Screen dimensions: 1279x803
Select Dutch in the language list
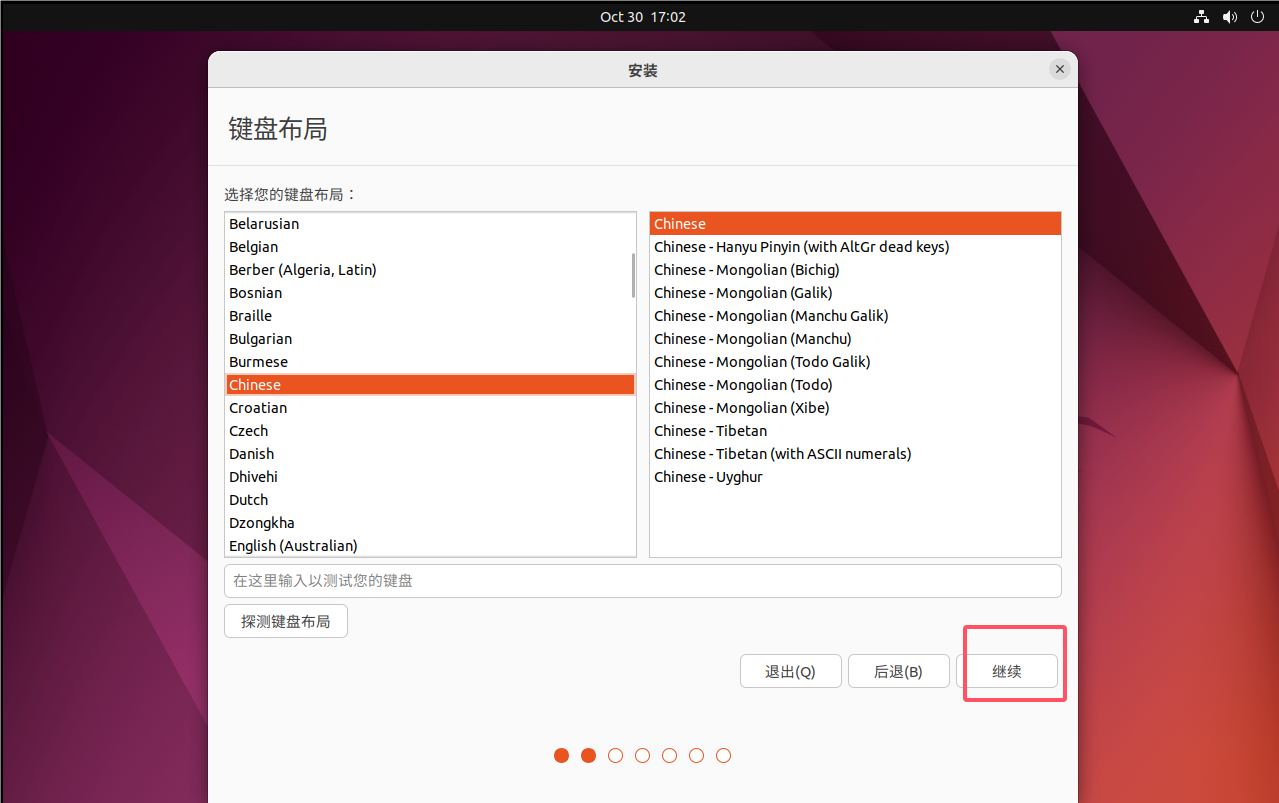430,500
